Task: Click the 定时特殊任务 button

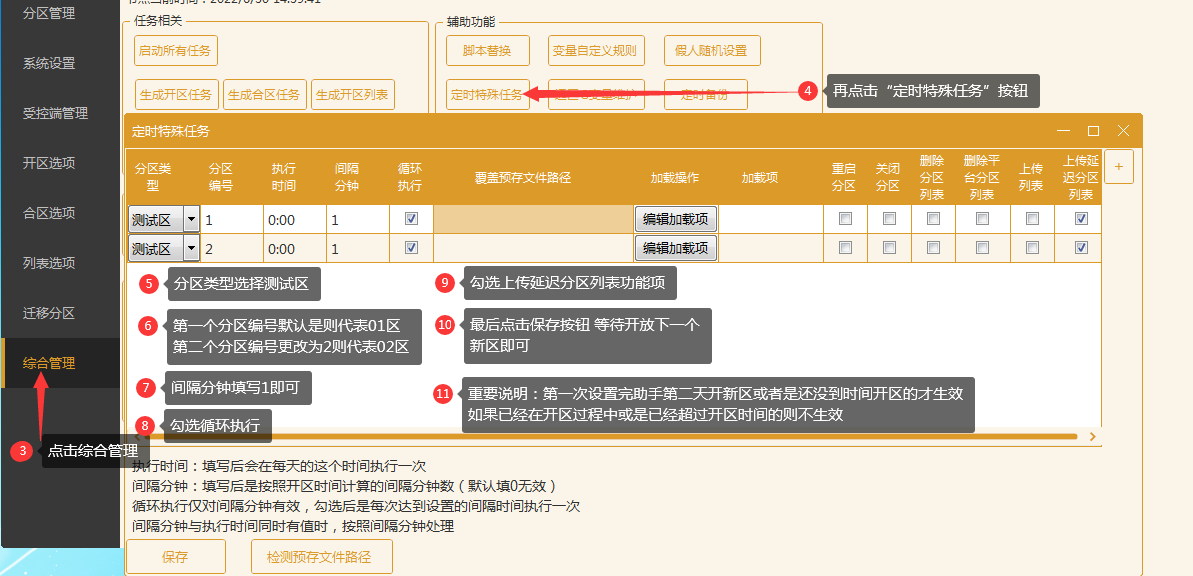Action: [486, 95]
